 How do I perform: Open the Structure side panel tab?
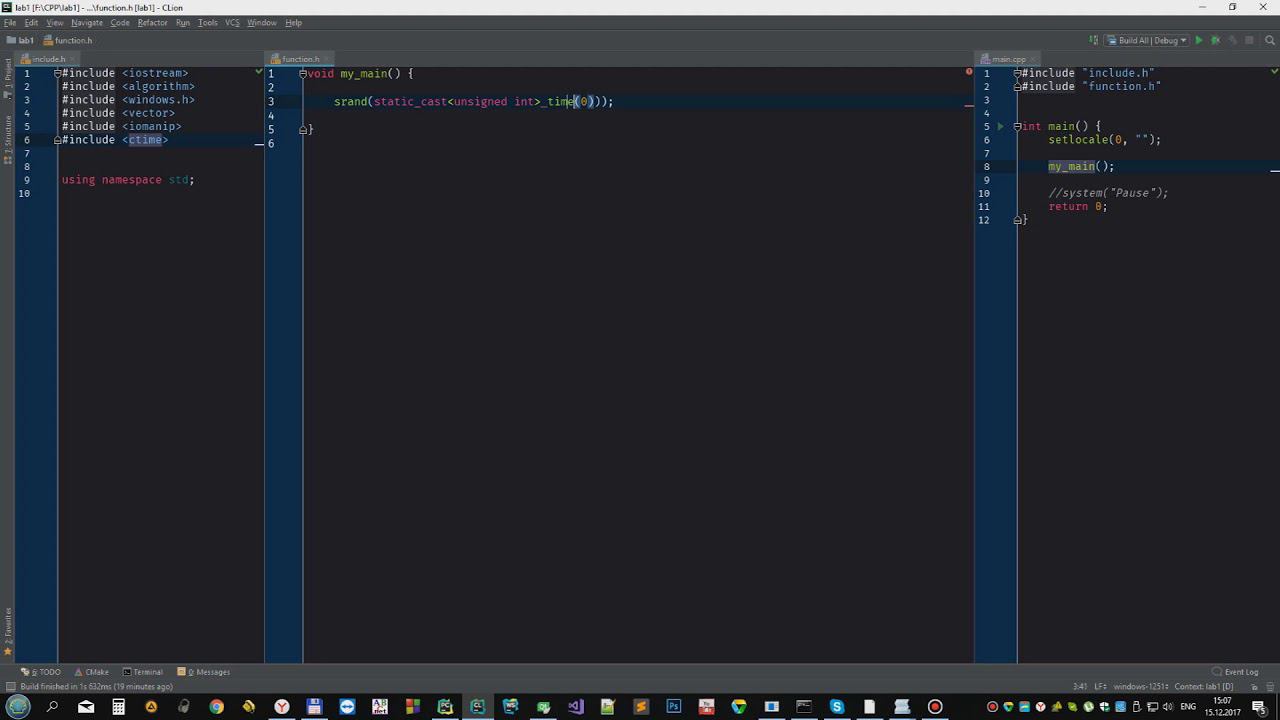tap(8, 140)
